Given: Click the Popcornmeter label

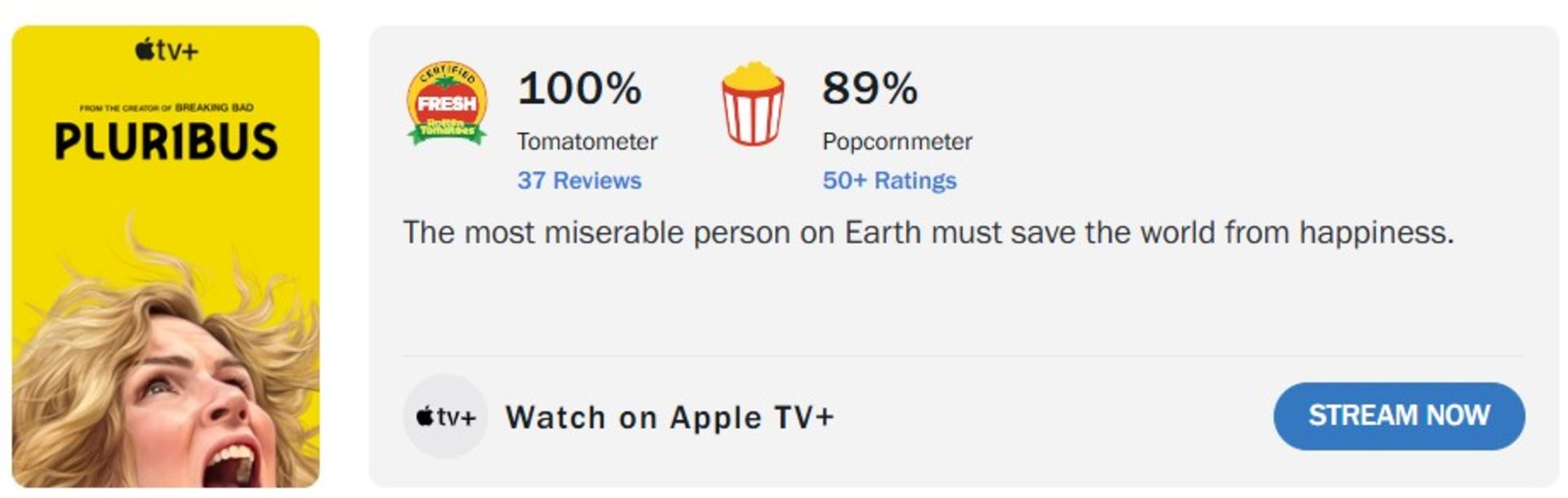Looking at the screenshot, I should 897,141.
